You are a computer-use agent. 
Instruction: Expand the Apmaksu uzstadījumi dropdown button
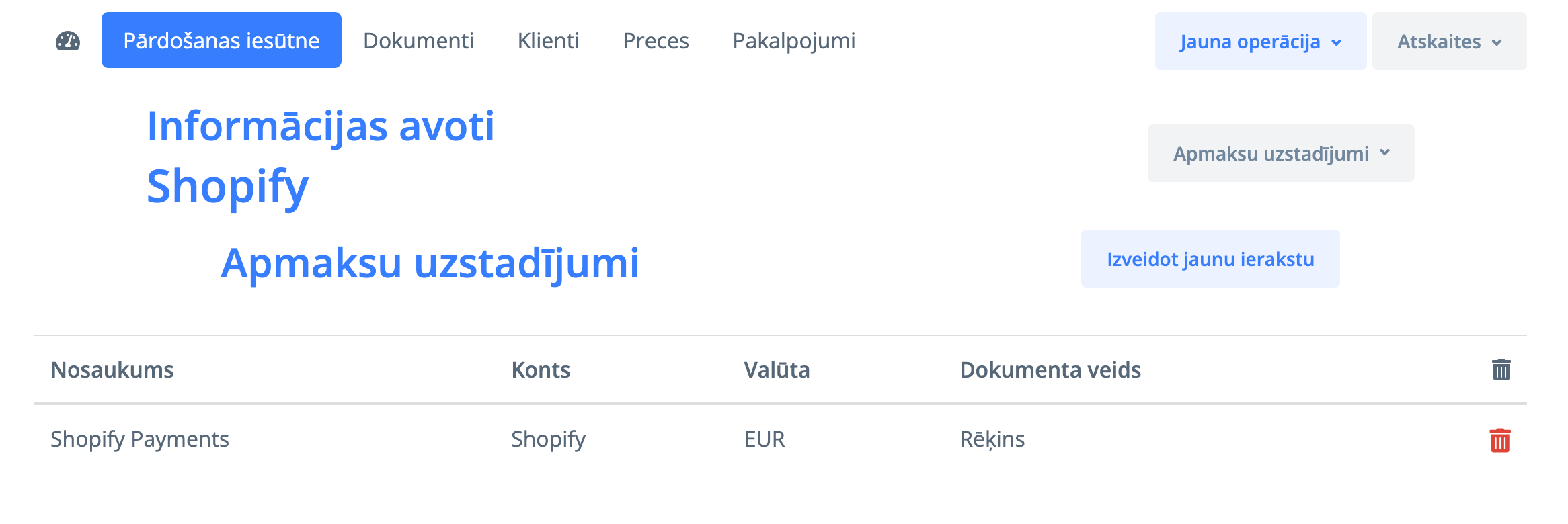(x=1280, y=153)
